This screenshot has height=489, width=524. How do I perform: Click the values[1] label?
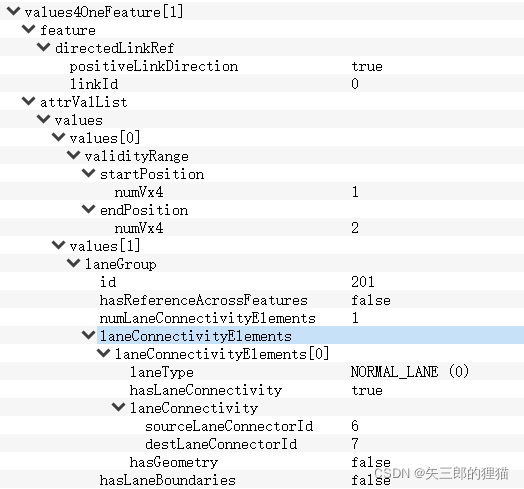pyautogui.click(x=105, y=246)
